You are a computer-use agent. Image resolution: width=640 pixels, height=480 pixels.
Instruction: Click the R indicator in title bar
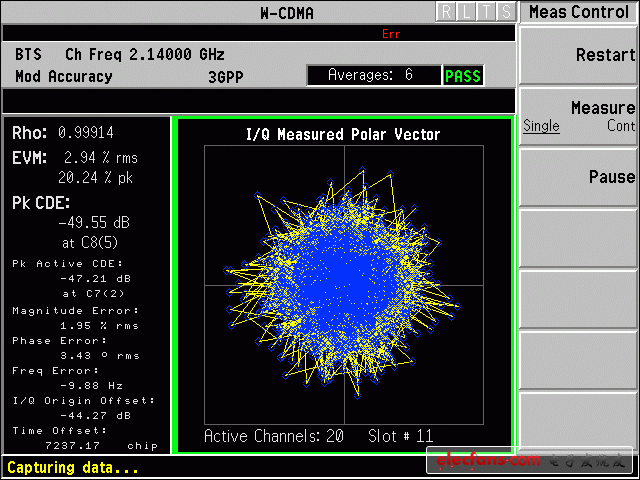point(446,11)
